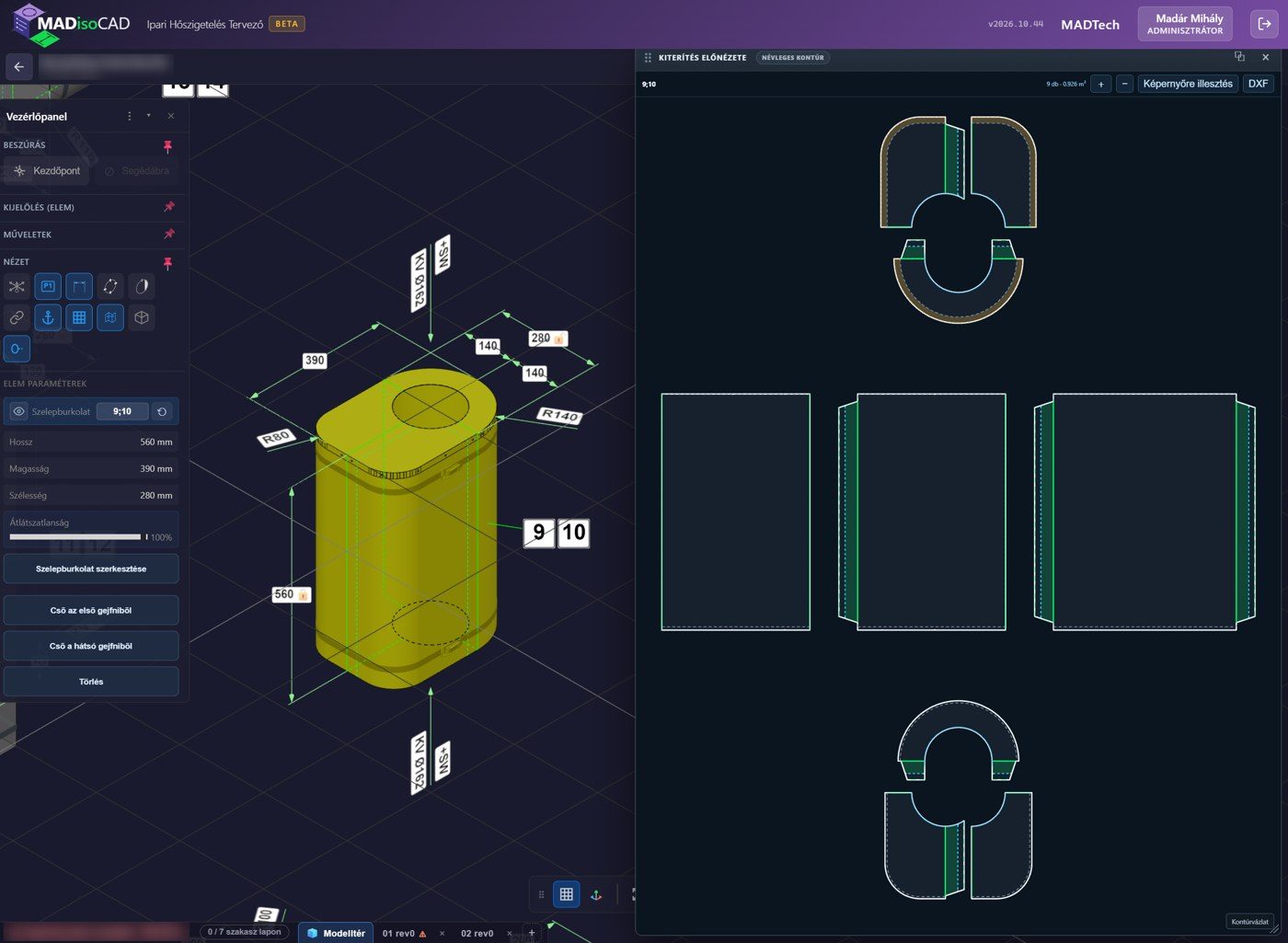This screenshot has width=1288, height=943.
Task: Click the back arrow button
Action: tap(19, 67)
